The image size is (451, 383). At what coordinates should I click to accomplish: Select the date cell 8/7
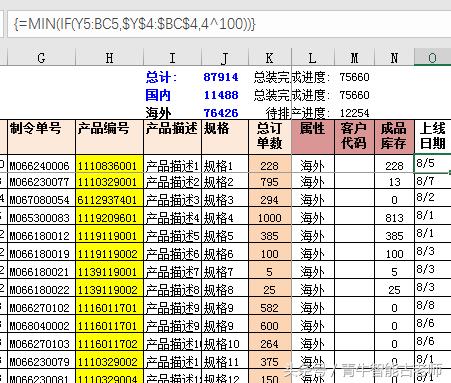click(432, 182)
